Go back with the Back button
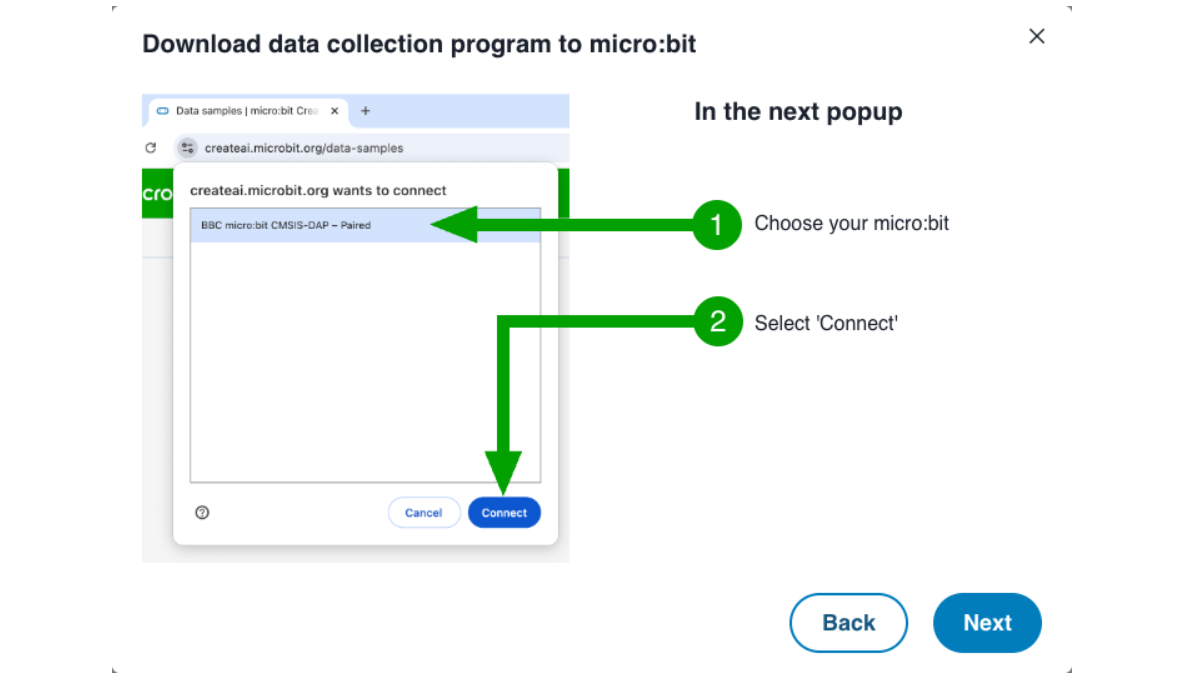The height and width of the screenshot is (684, 1177). (848, 623)
